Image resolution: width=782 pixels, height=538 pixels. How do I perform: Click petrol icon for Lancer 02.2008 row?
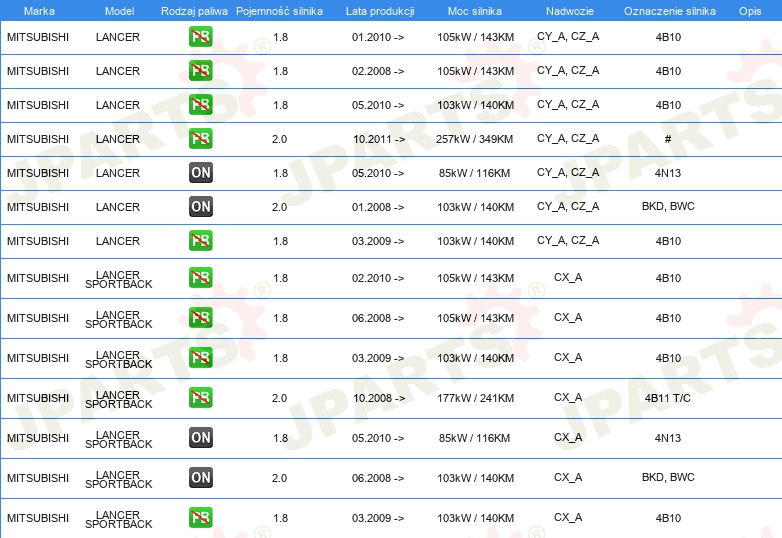(x=200, y=71)
